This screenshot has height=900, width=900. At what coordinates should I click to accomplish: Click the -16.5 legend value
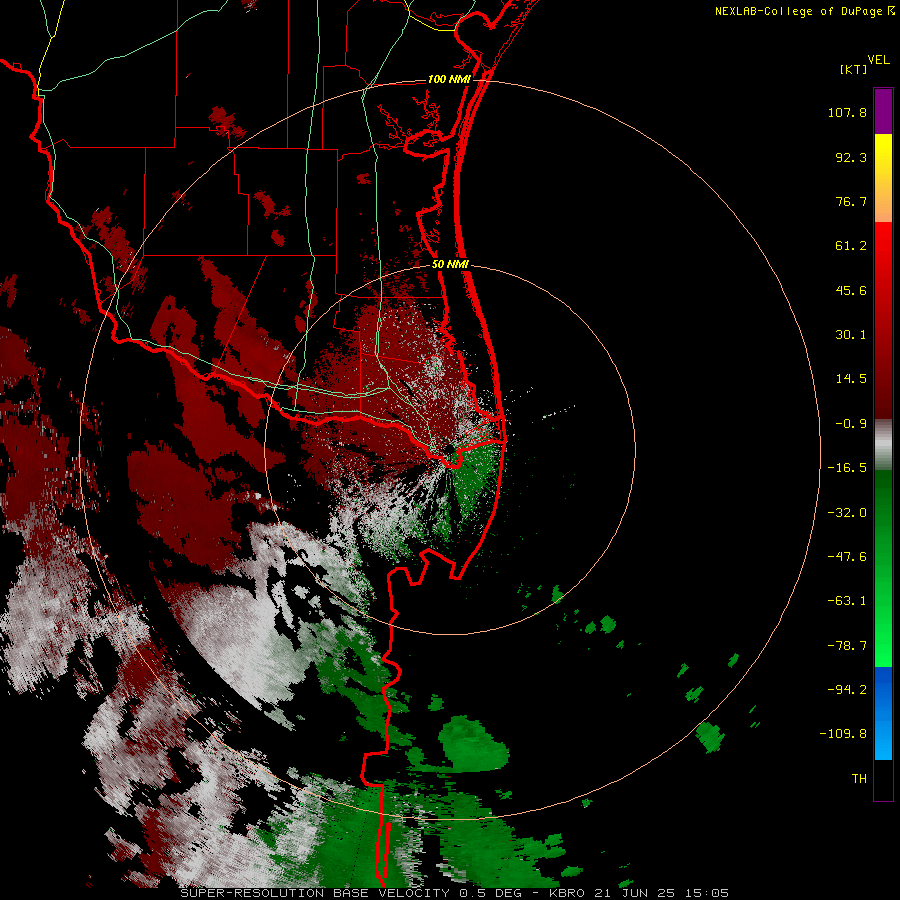coord(847,468)
